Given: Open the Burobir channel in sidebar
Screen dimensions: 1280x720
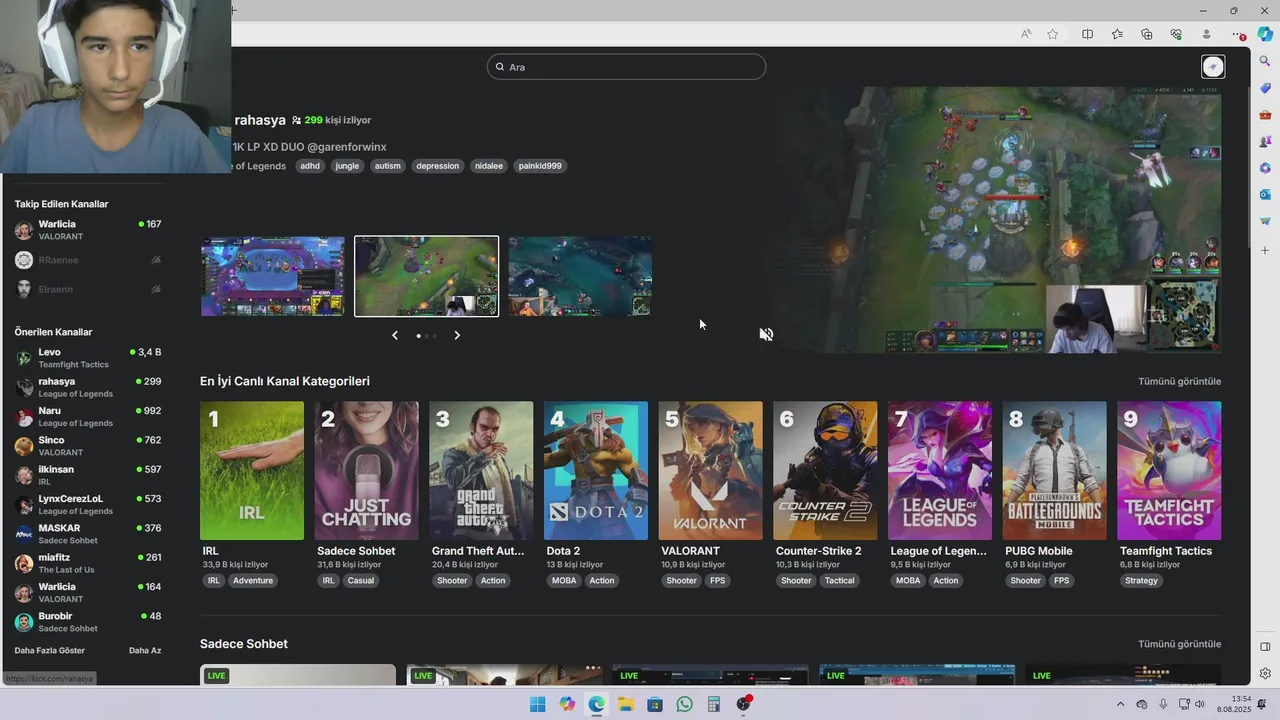Looking at the screenshot, I should coord(88,622).
